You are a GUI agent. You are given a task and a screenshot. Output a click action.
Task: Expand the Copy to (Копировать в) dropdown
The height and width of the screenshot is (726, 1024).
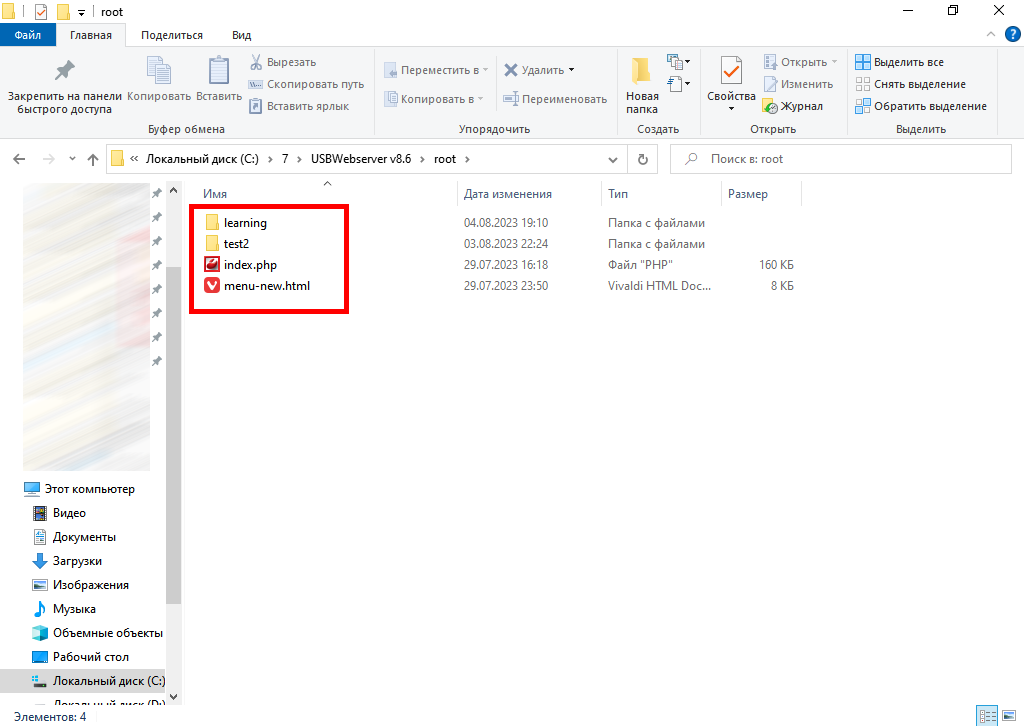click(433, 99)
